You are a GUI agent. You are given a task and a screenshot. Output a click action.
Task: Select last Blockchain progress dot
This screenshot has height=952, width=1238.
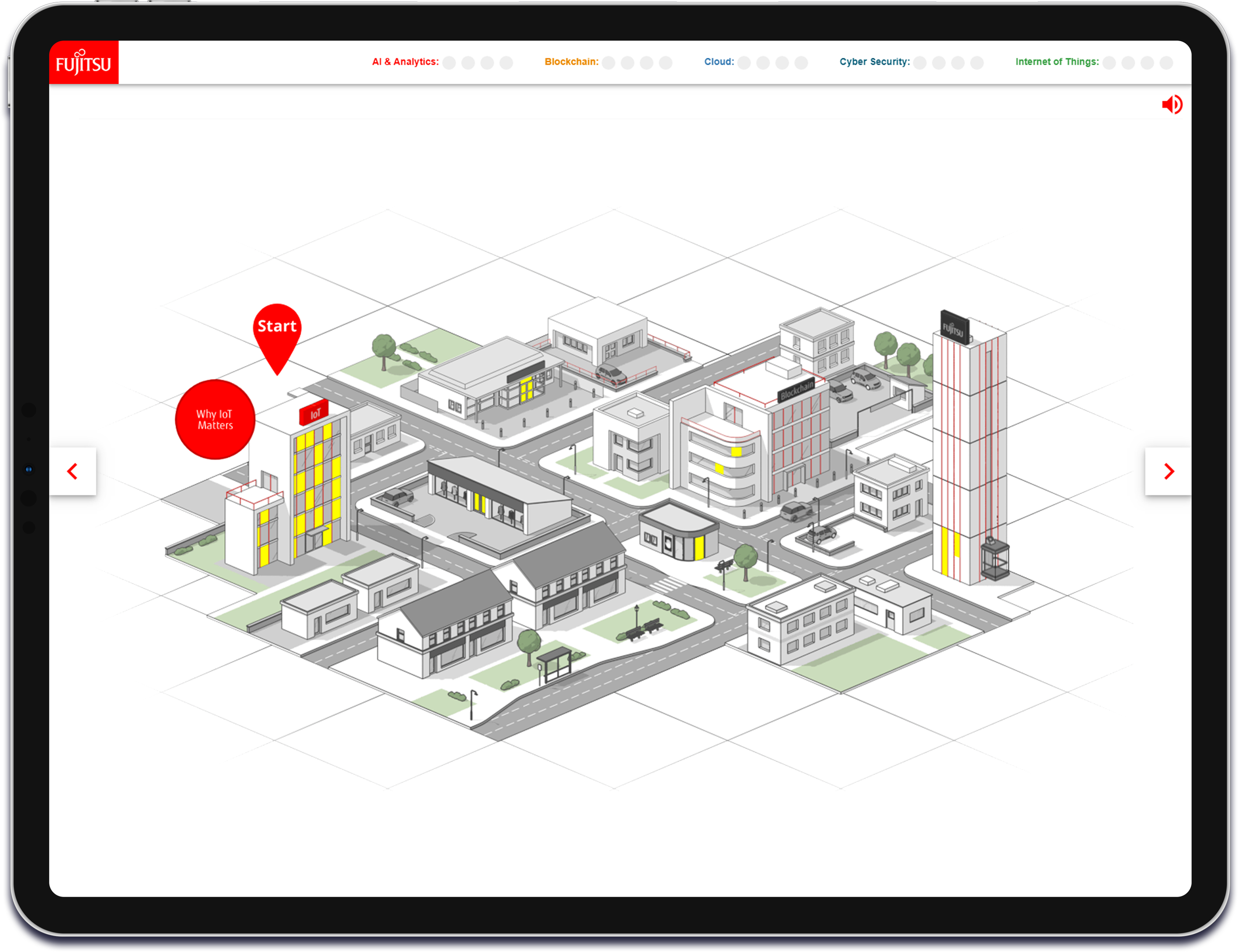(666, 62)
